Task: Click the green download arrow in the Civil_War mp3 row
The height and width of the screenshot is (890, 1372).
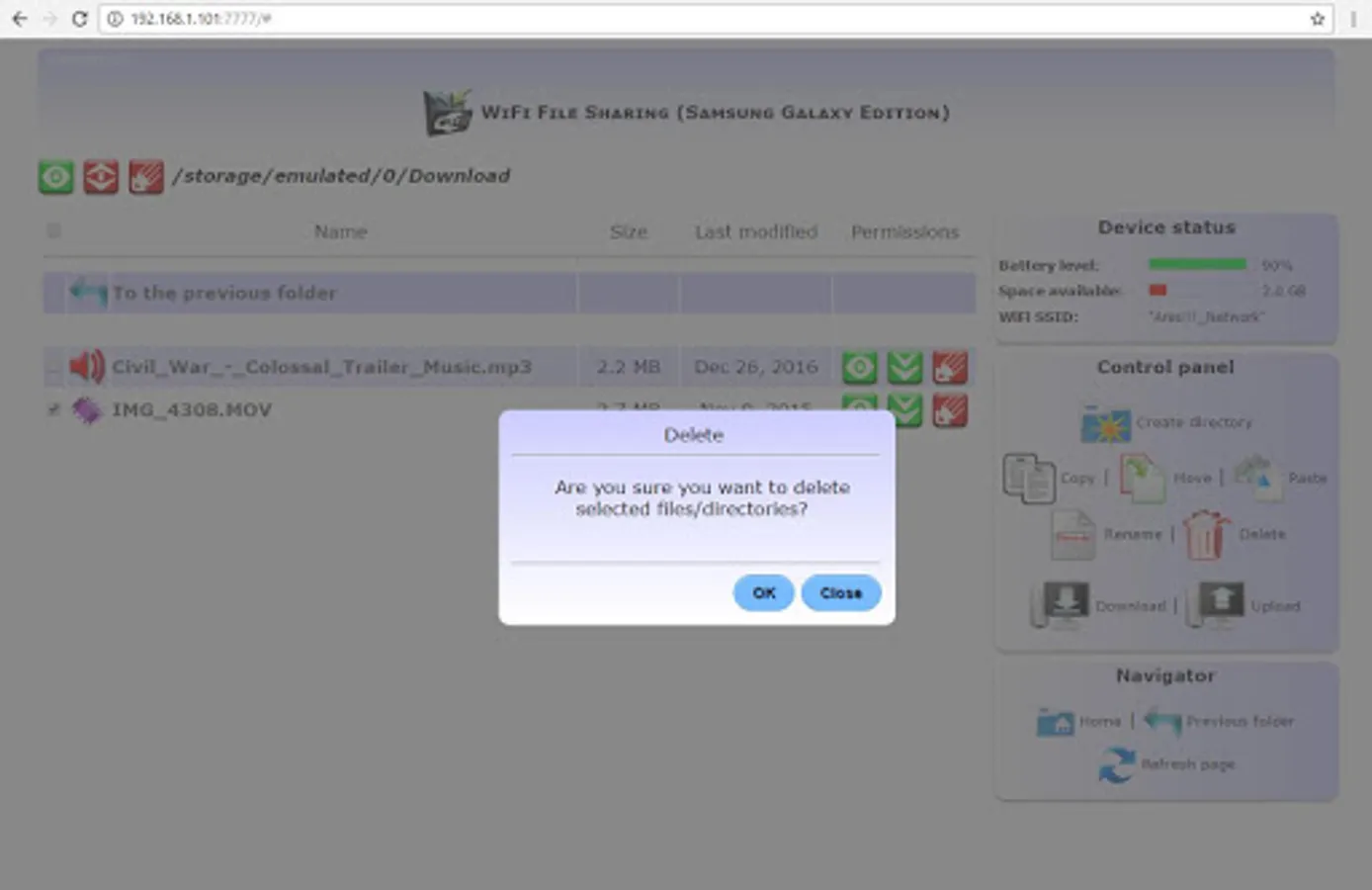Action: click(x=904, y=368)
